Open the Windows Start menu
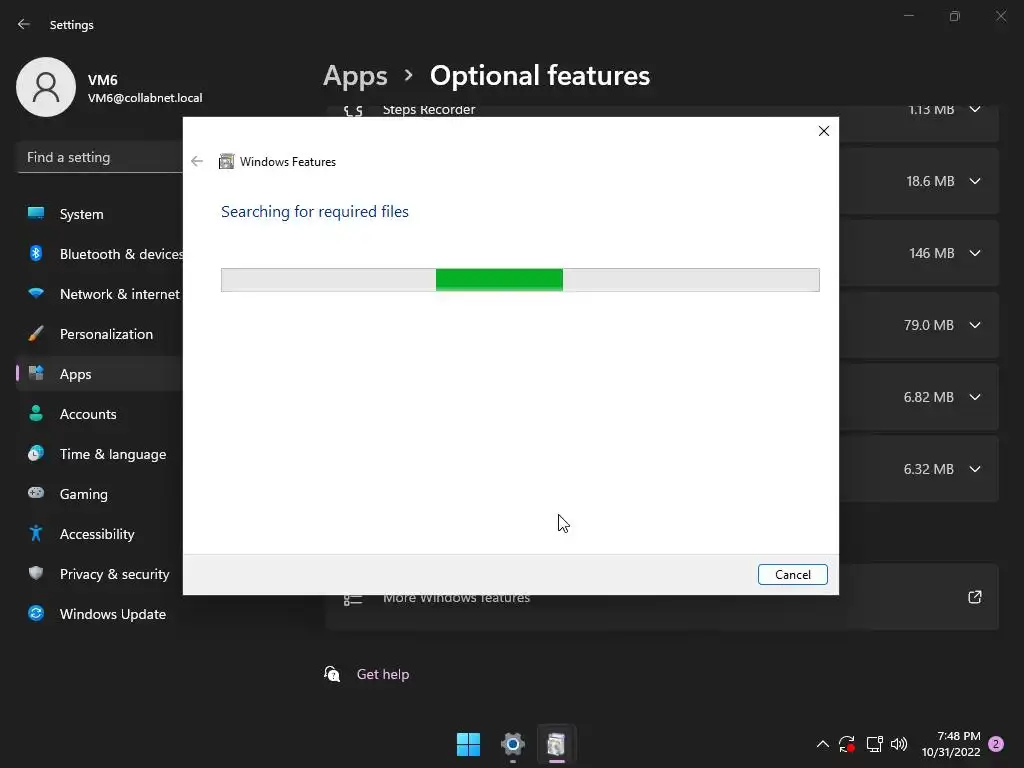This screenshot has height=768, width=1024. click(468, 744)
